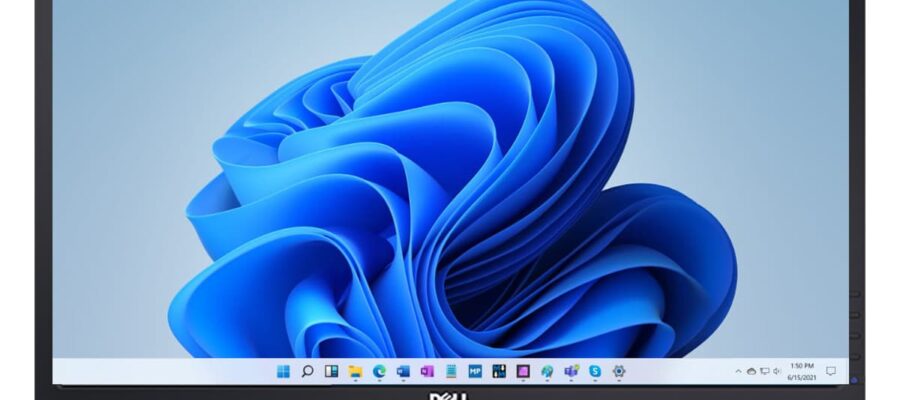Launch Microsoft Word from taskbar
900x400 pixels.
pyautogui.click(x=404, y=371)
